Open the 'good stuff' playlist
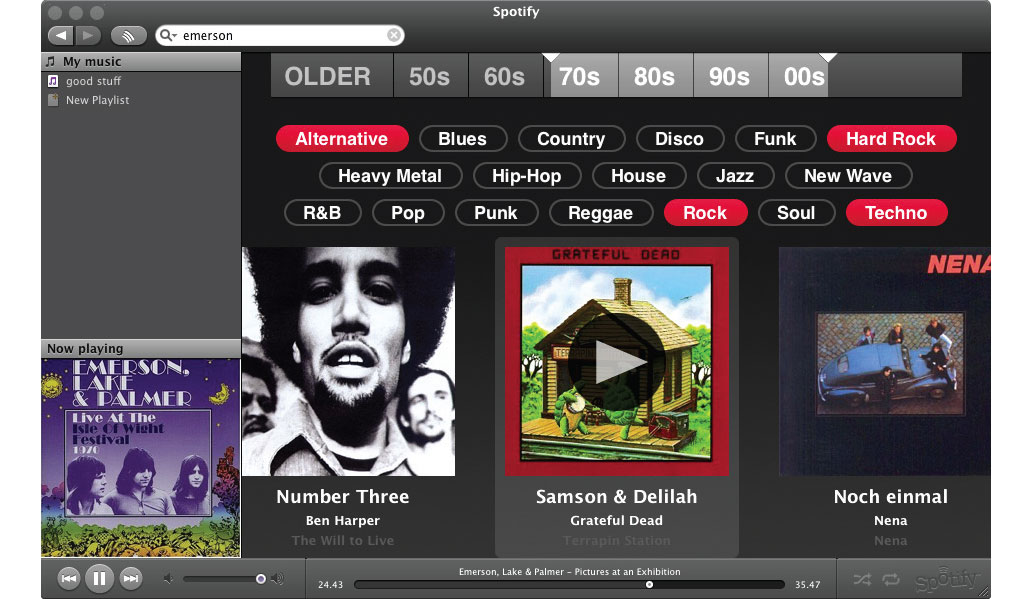Viewport: 1027px width, 599px height. 93,81
